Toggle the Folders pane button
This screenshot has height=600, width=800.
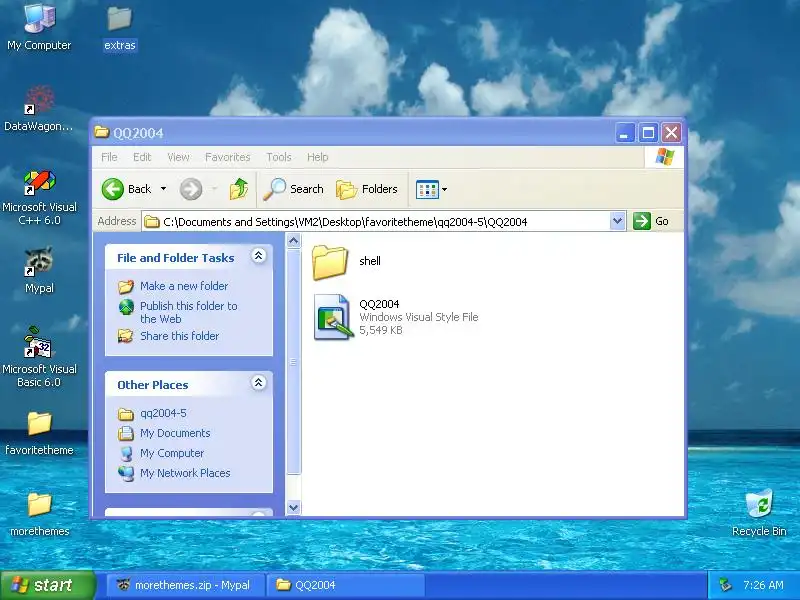point(367,189)
